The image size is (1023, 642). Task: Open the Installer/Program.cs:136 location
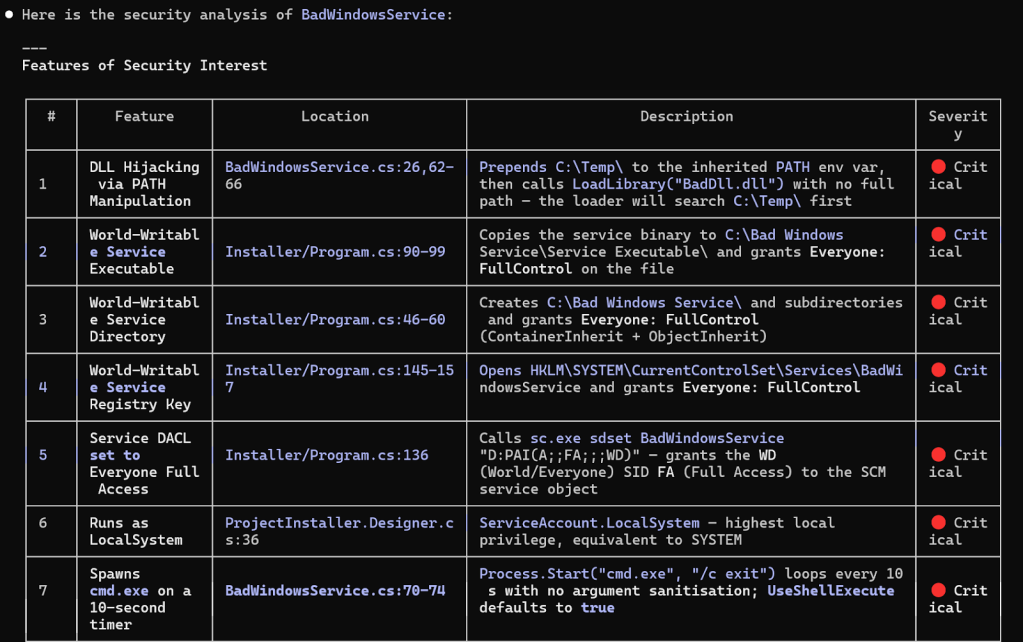326,455
